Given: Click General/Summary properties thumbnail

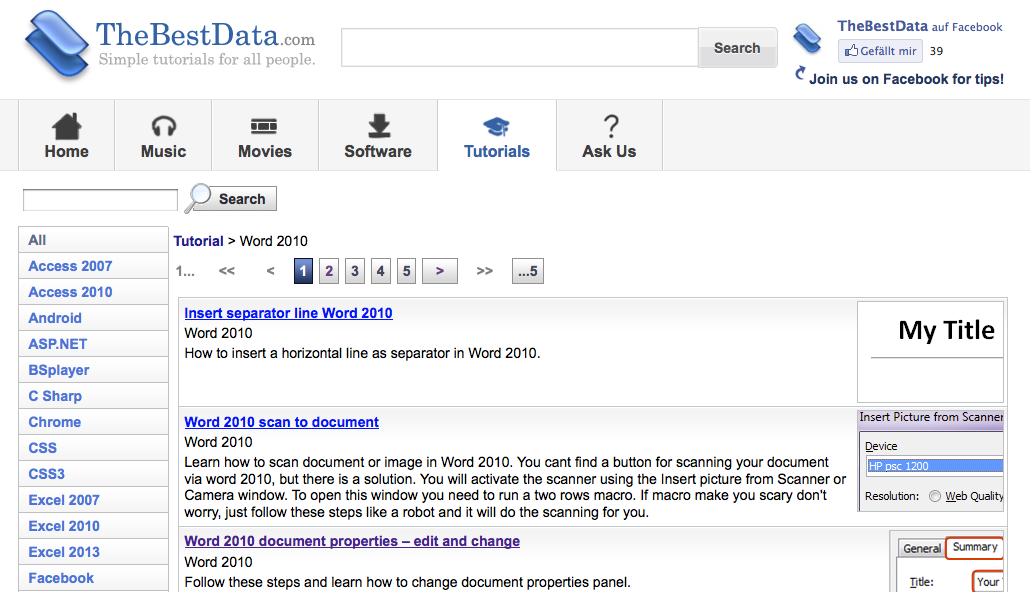Looking at the screenshot, I should [x=947, y=561].
